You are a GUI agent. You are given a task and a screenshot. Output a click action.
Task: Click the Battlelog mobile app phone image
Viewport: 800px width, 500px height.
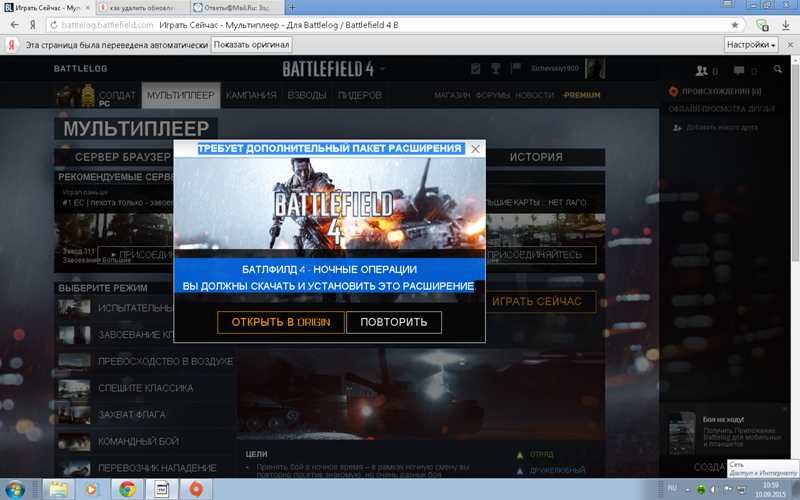pos(682,433)
